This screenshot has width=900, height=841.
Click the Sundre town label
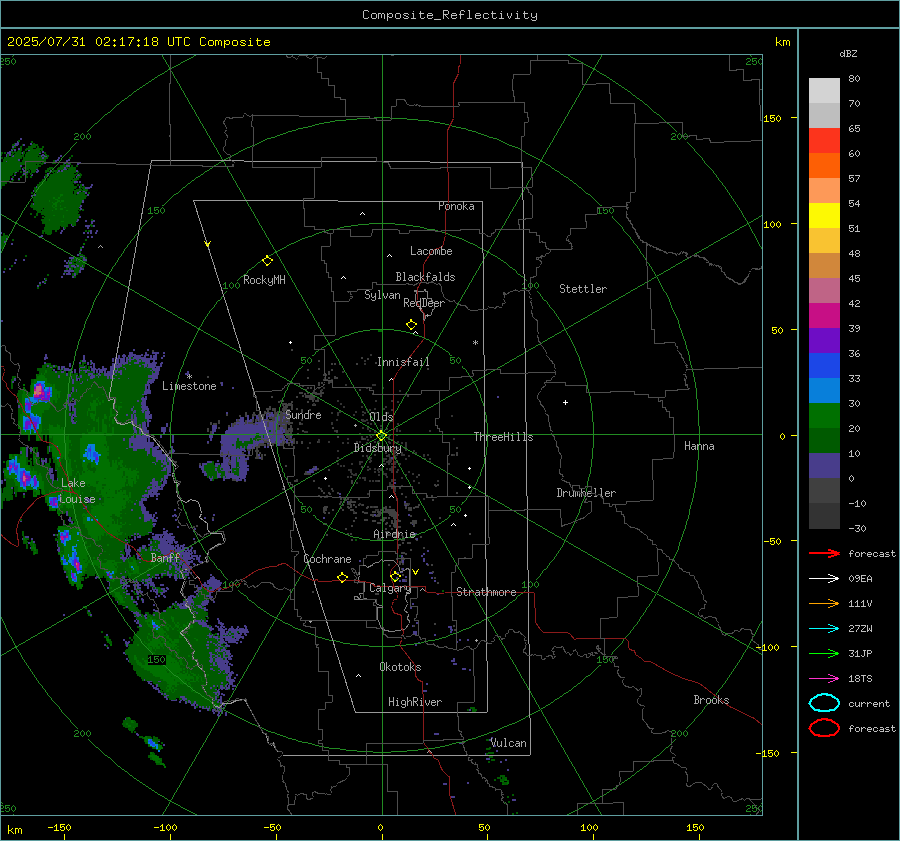(x=303, y=414)
